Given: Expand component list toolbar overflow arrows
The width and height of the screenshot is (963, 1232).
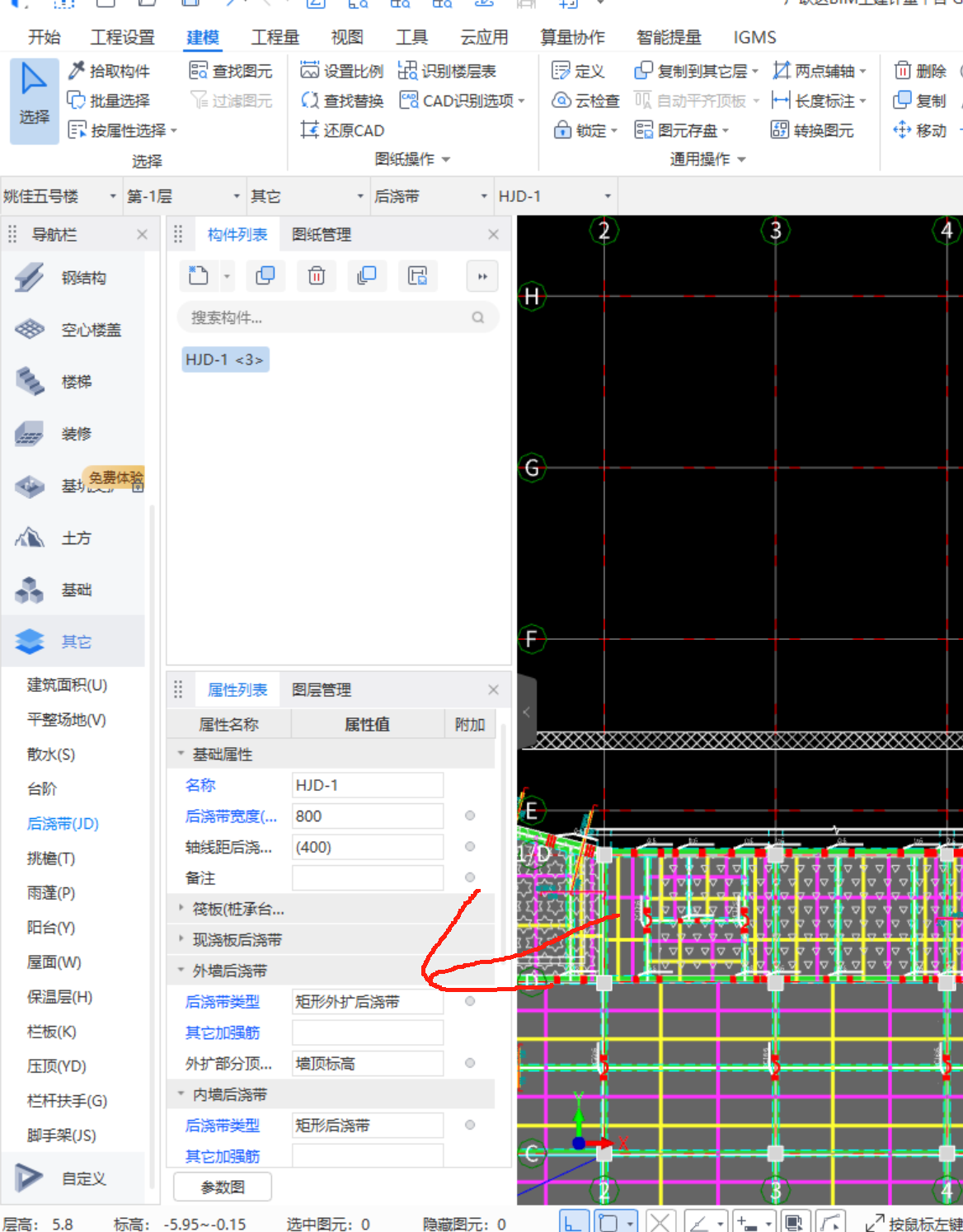Looking at the screenshot, I should coord(483,275).
